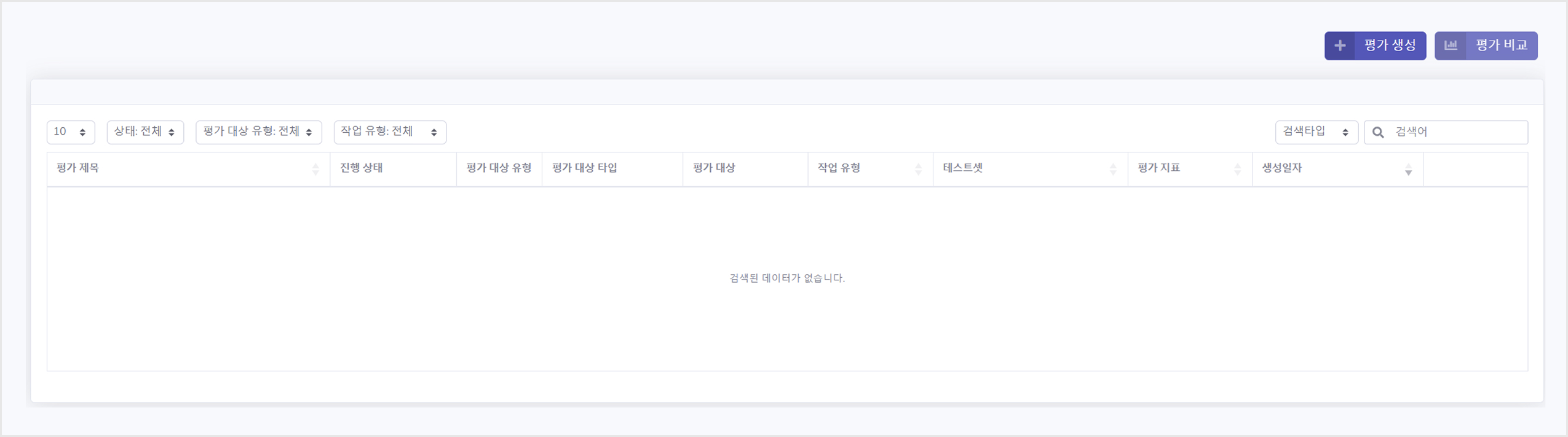The height and width of the screenshot is (437, 1568).
Task: Click the bar chart icon on 평가 비교
Action: 1451,45
